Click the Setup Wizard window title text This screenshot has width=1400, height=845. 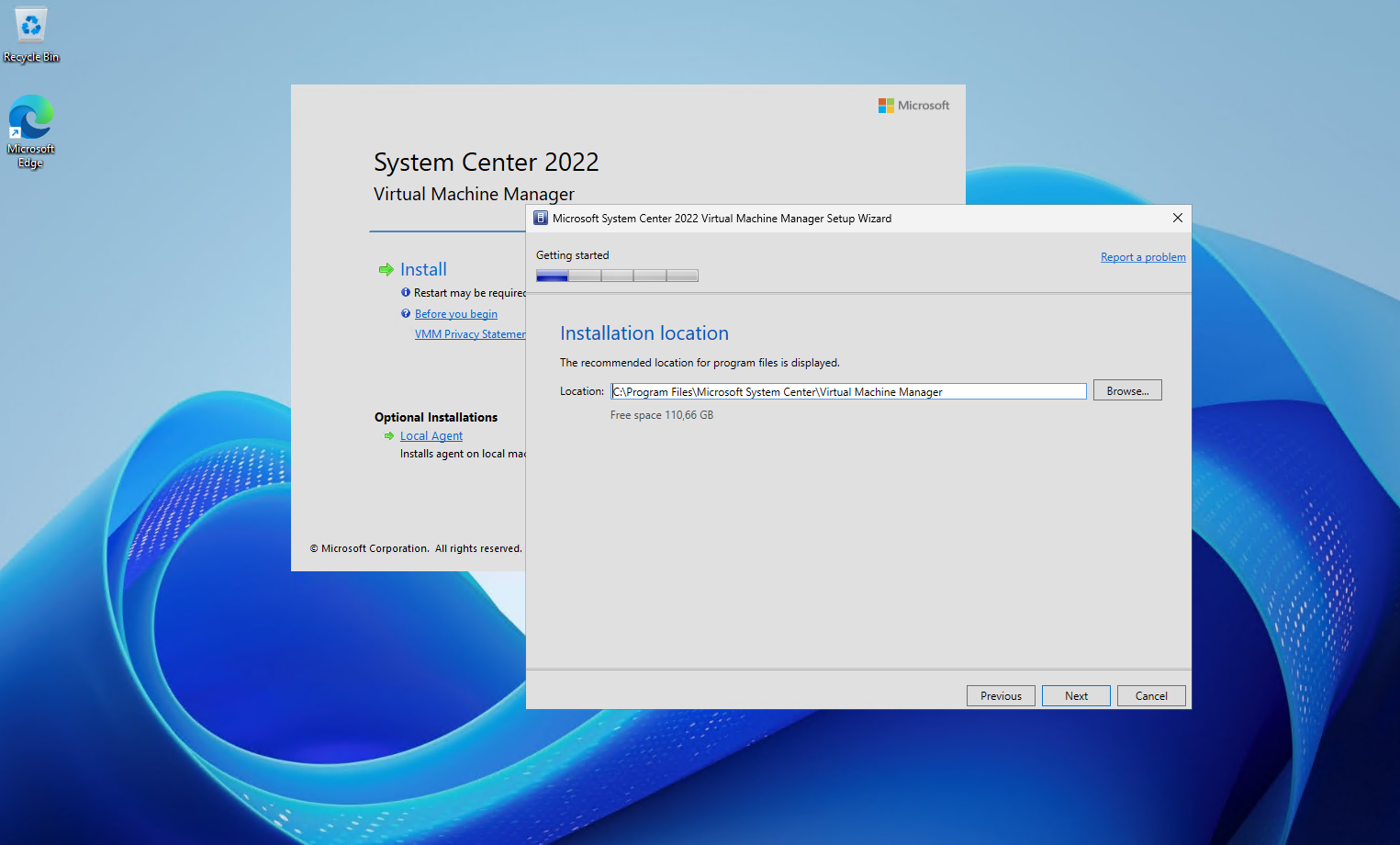click(722, 219)
